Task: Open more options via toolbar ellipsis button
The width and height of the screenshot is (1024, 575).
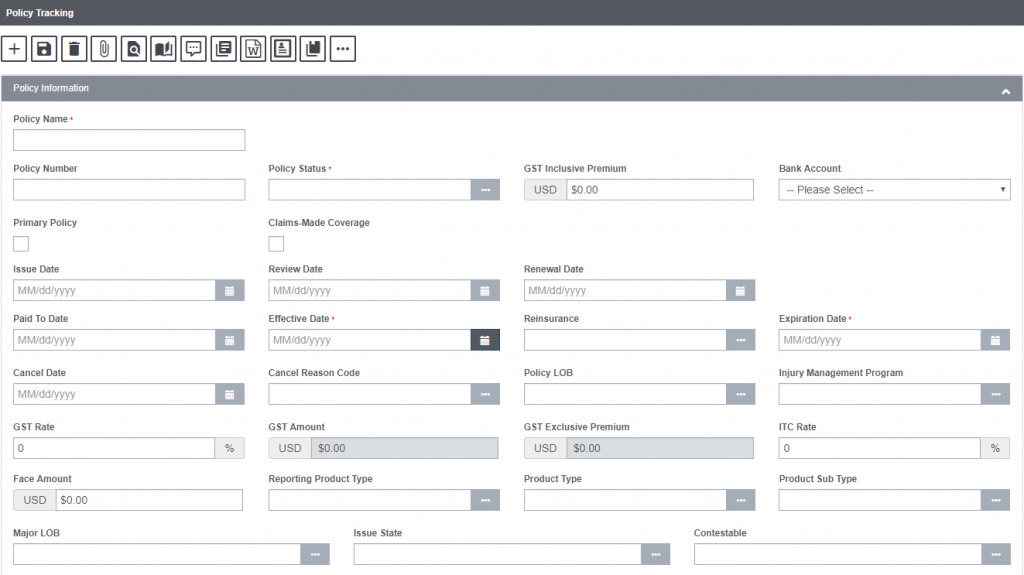Action: [343, 49]
